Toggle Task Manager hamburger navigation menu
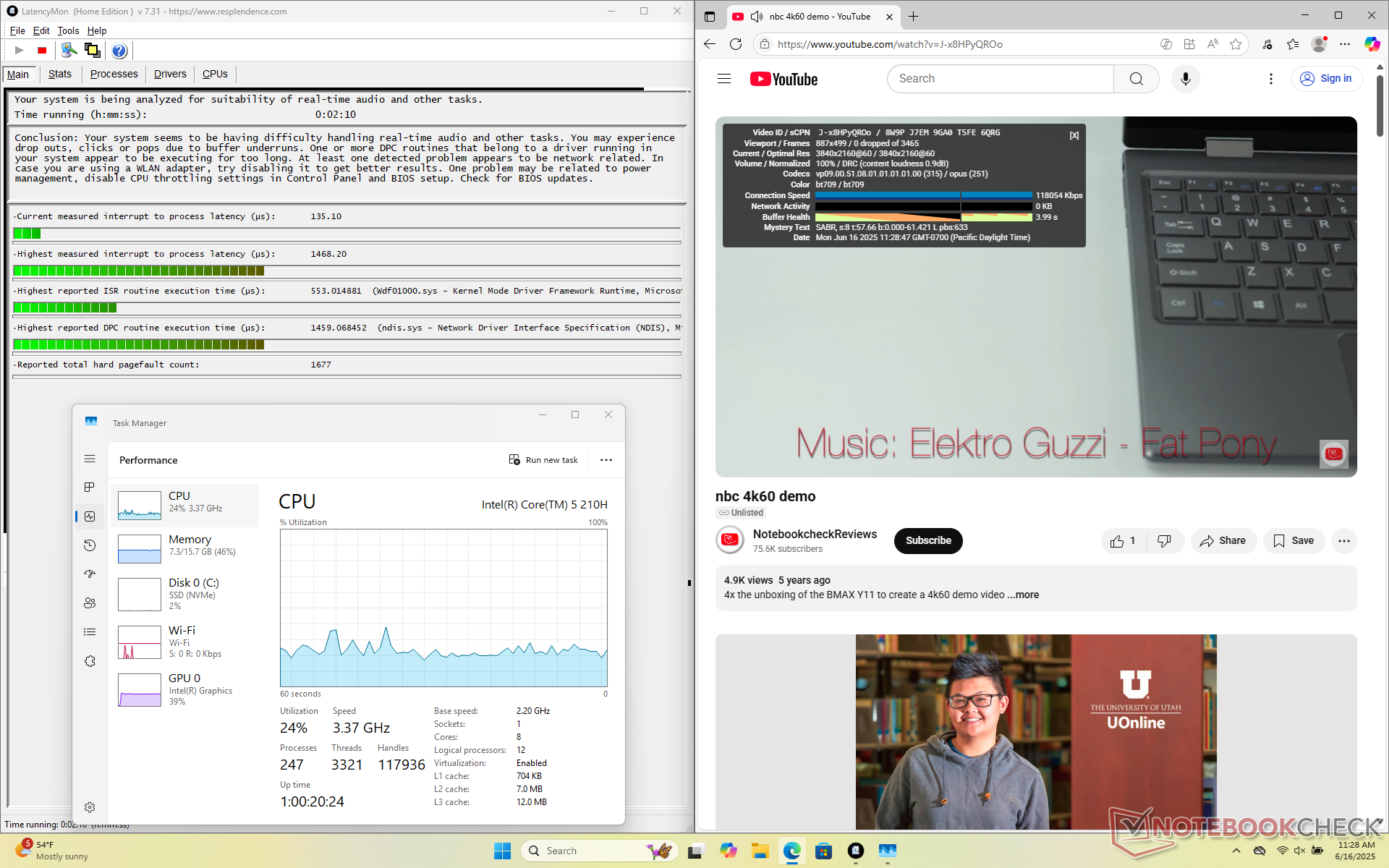Viewport: 1389px width, 868px height. 90,459
